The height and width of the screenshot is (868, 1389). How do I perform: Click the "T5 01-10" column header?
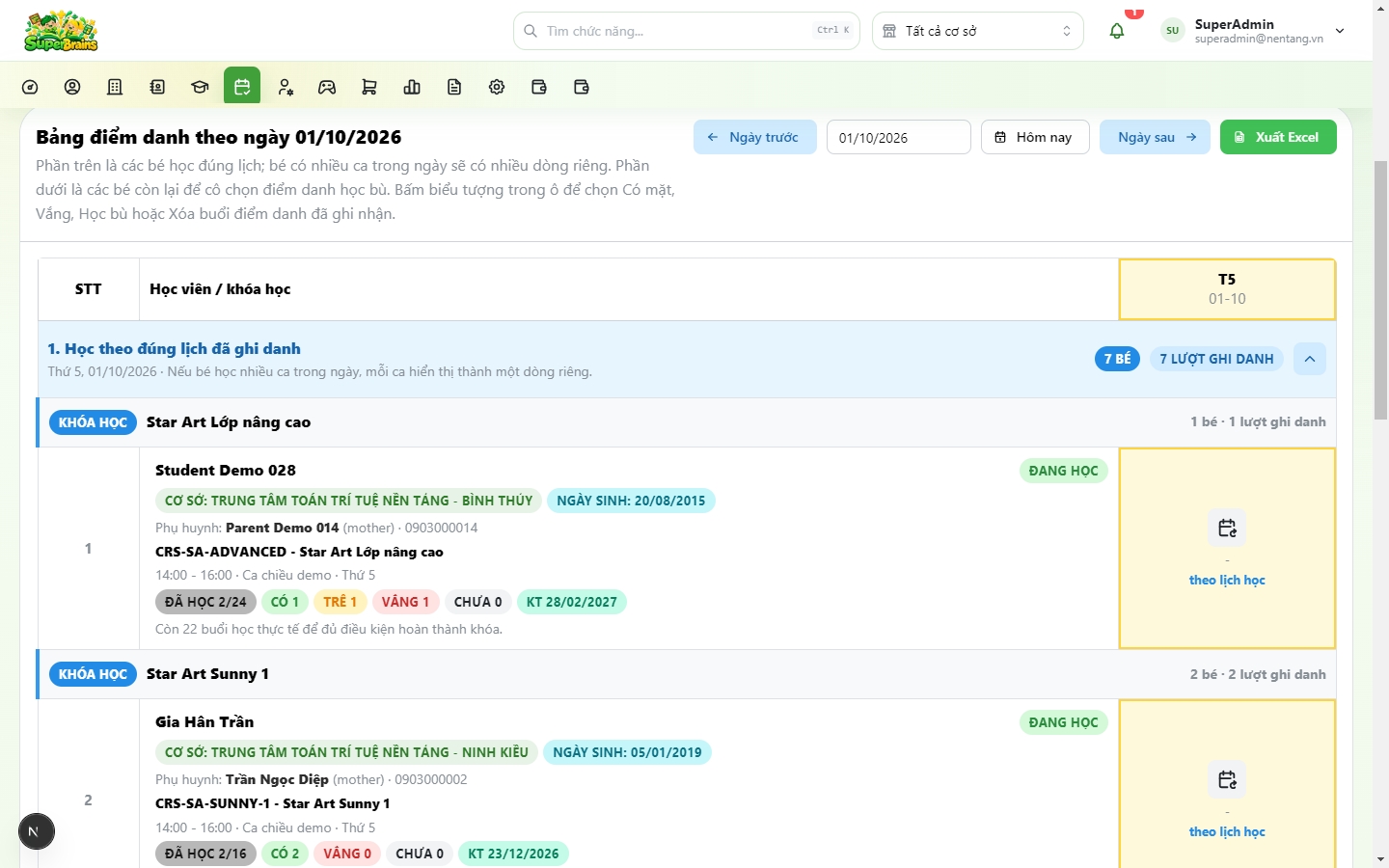tap(1227, 288)
